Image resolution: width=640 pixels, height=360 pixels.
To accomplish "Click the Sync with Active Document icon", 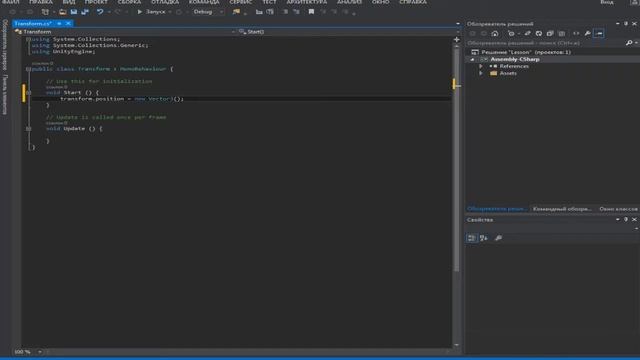I will (x=527, y=33).
